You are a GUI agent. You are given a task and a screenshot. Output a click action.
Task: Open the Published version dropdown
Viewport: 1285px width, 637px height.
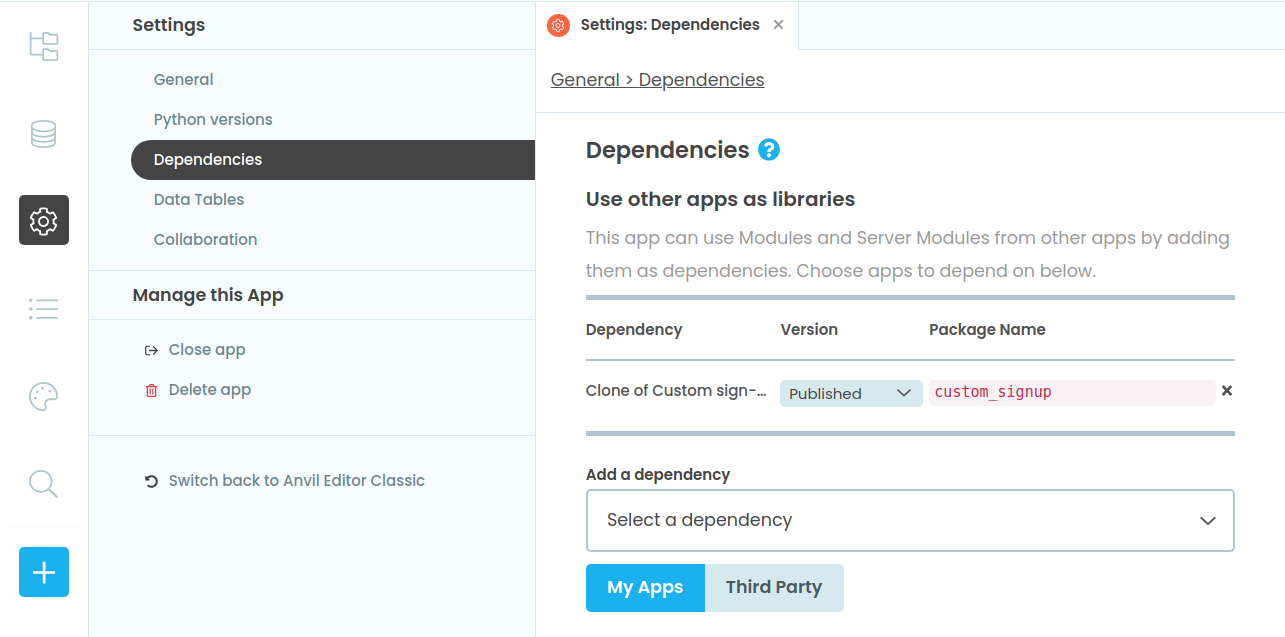coord(850,393)
